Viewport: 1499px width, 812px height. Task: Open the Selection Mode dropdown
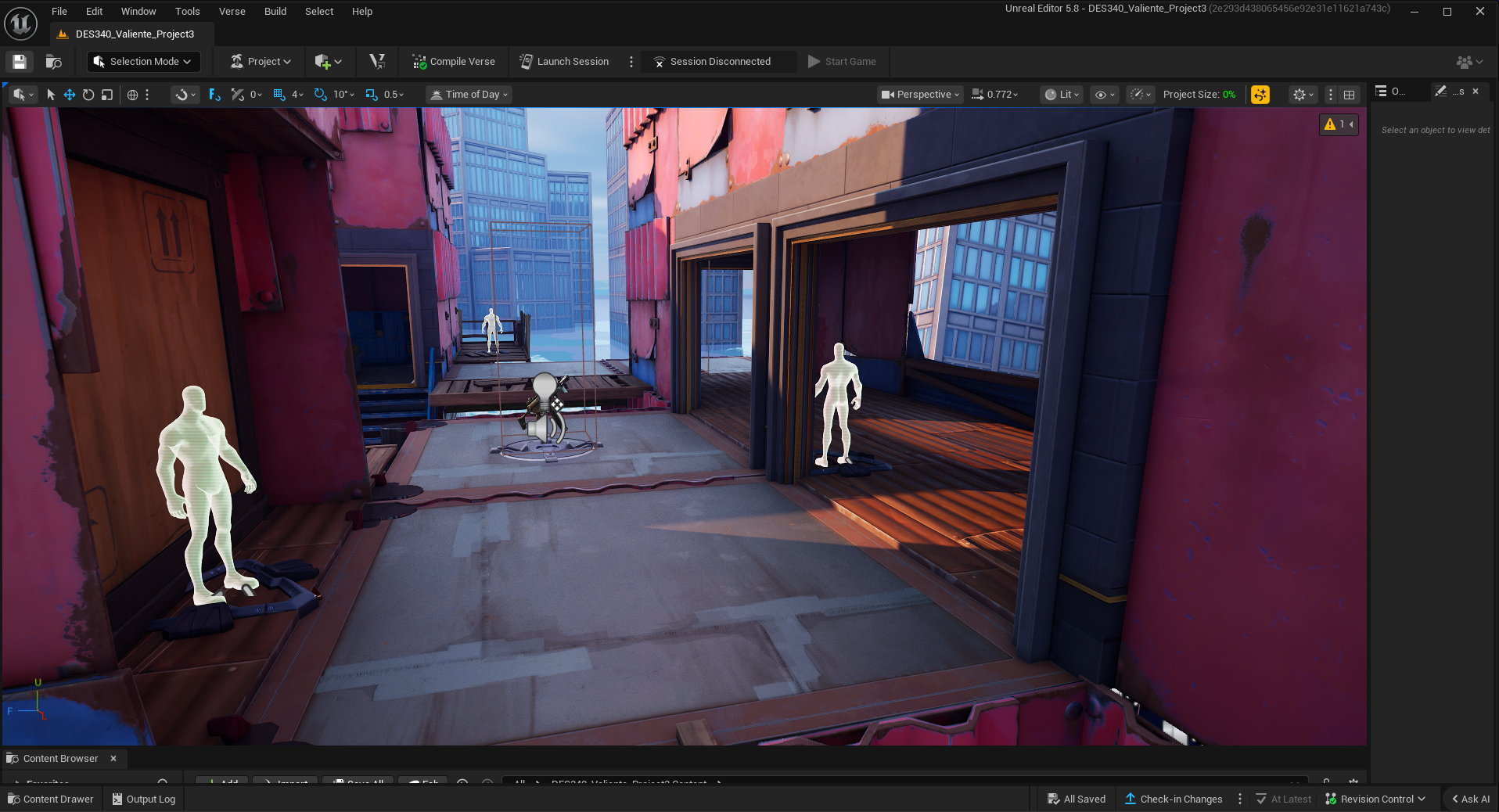pos(143,62)
